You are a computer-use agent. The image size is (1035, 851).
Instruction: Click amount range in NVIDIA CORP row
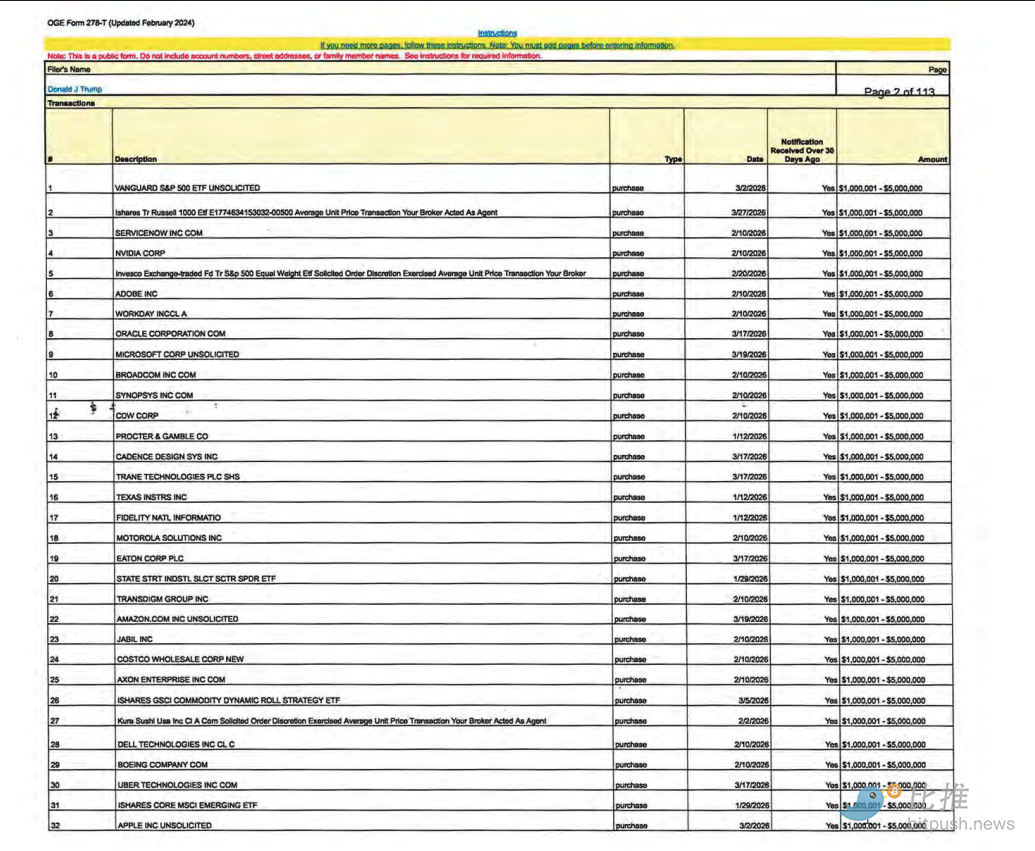(x=881, y=254)
